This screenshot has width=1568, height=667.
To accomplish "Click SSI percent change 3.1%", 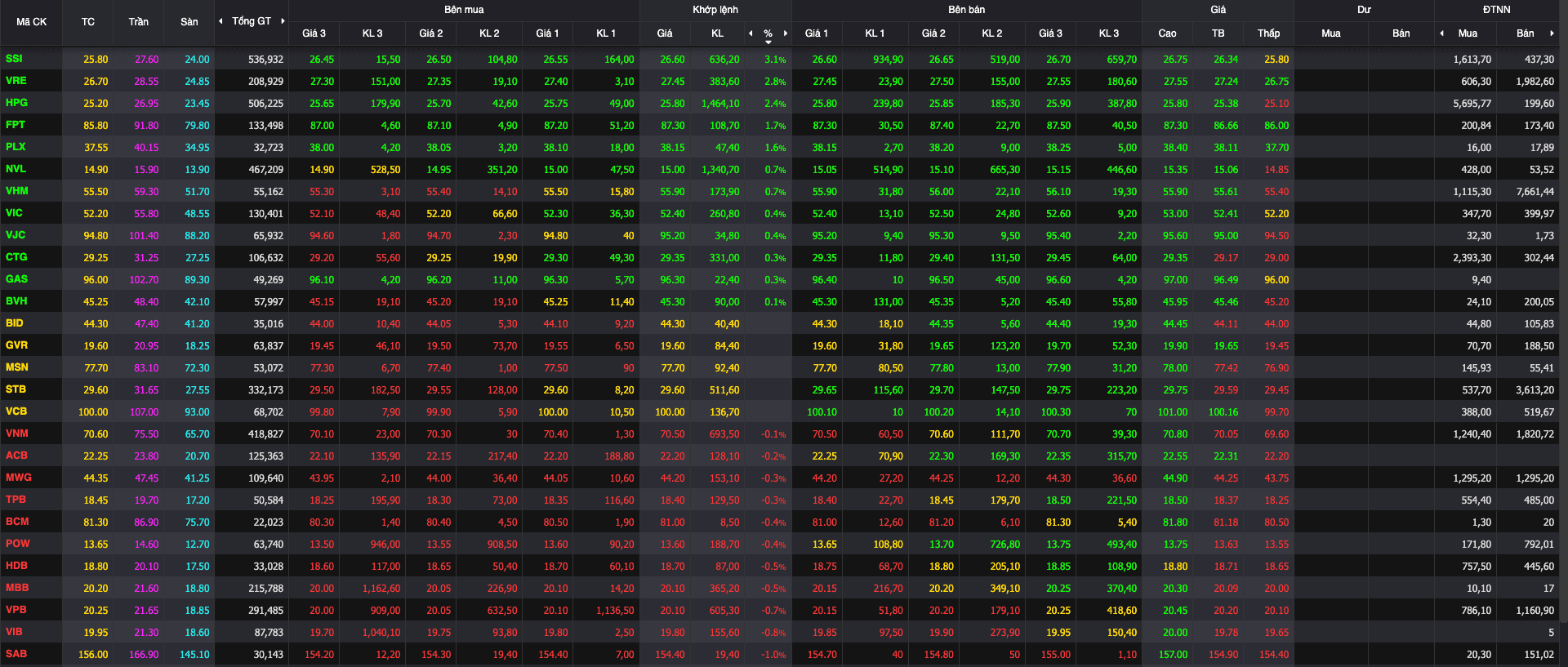I will coord(775,60).
